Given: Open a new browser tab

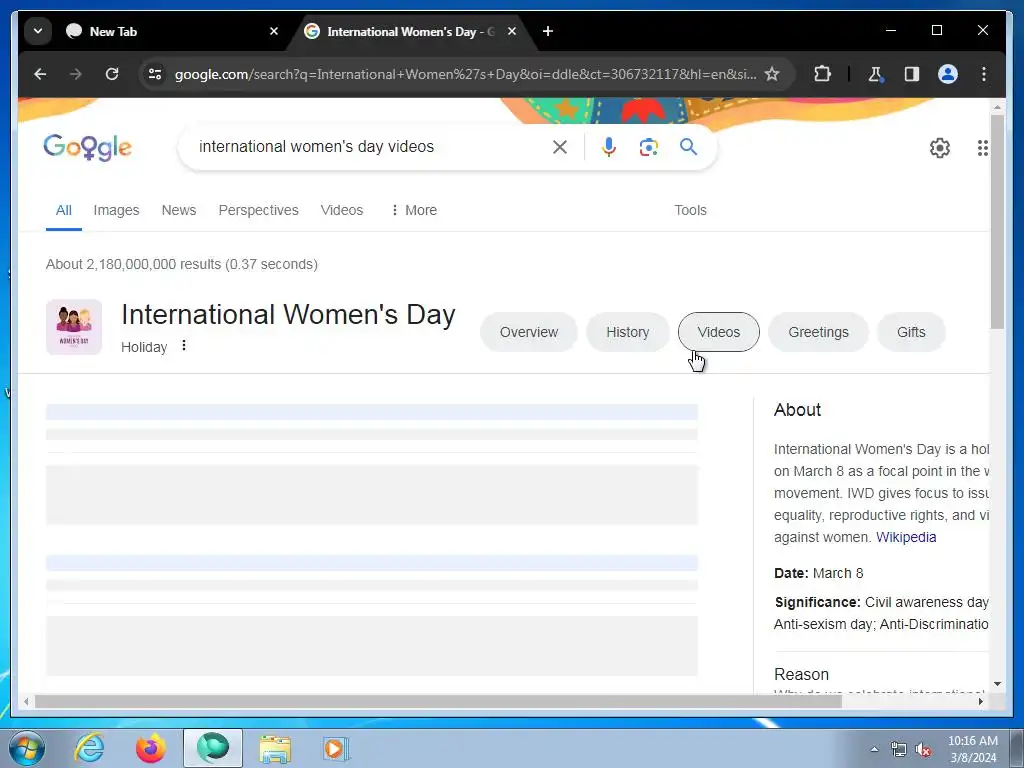Looking at the screenshot, I should (x=548, y=31).
